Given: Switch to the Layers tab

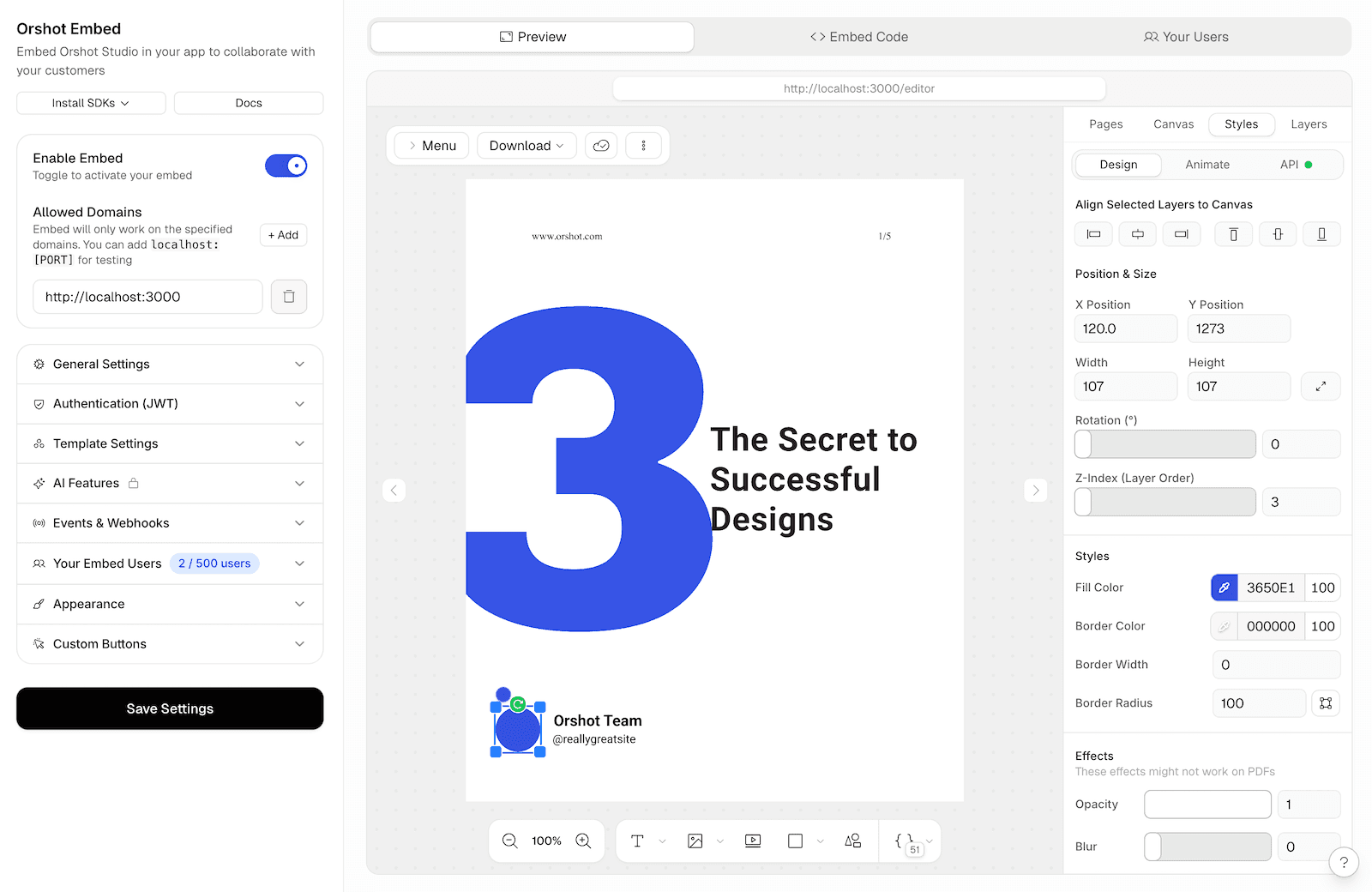Looking at the screenshot, I should [1309, 124].
